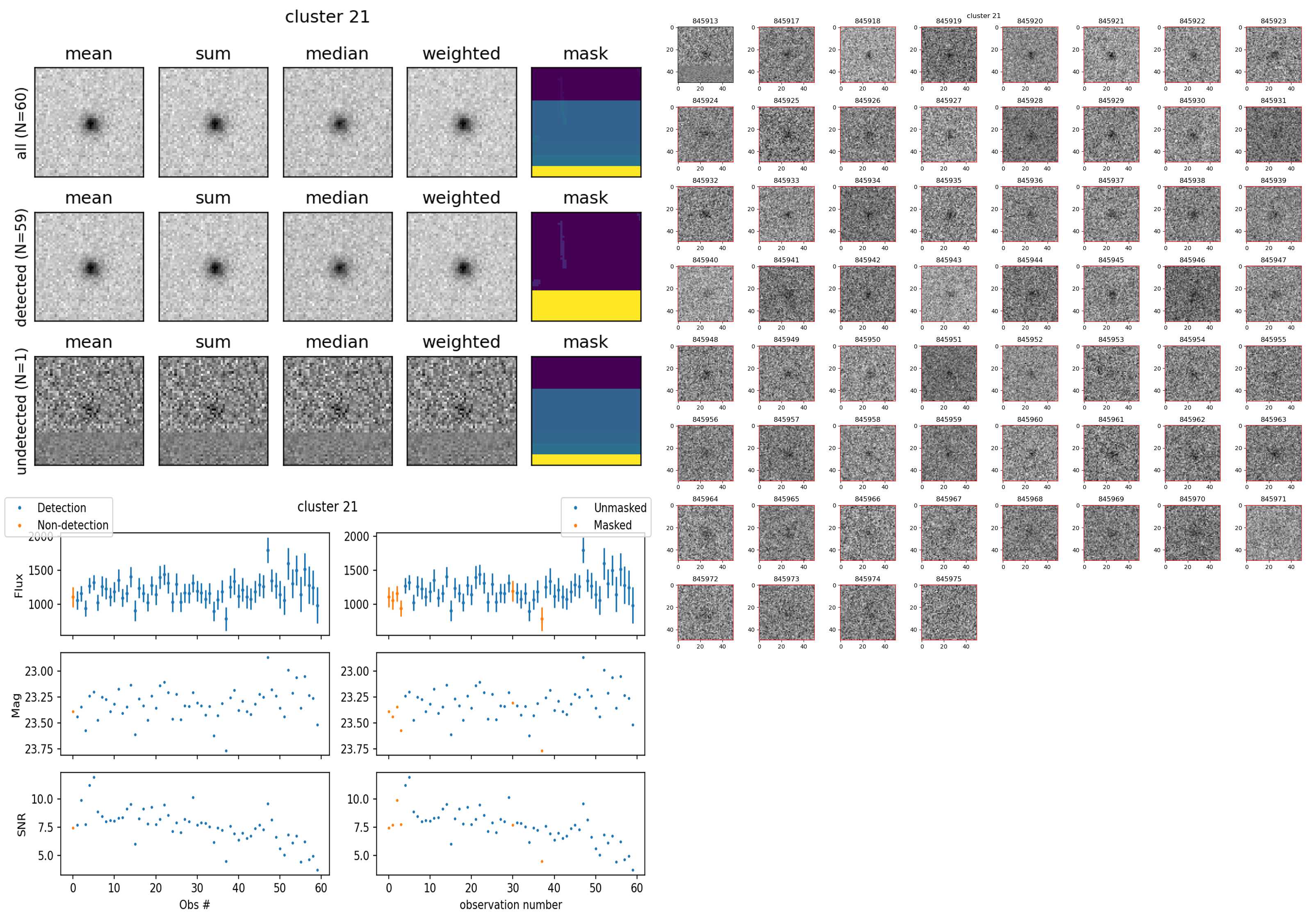Click the 845971 cutout image
Image resolution: width=1312 pixels, height=924 pixels.
(x=1273, y=533)
